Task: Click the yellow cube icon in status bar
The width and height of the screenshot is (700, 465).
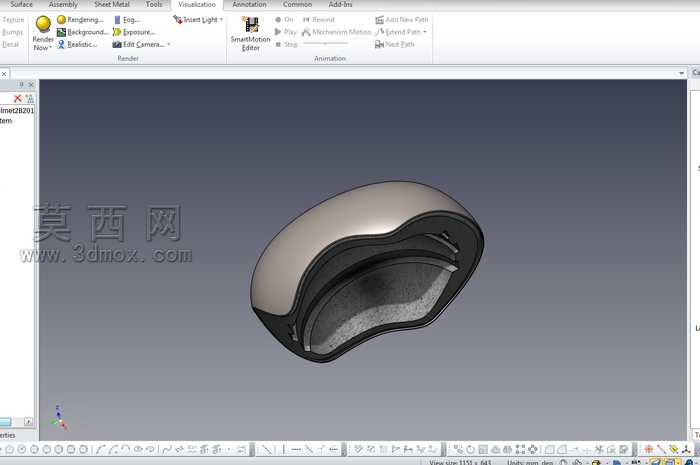Action: (x=596, y=462)
